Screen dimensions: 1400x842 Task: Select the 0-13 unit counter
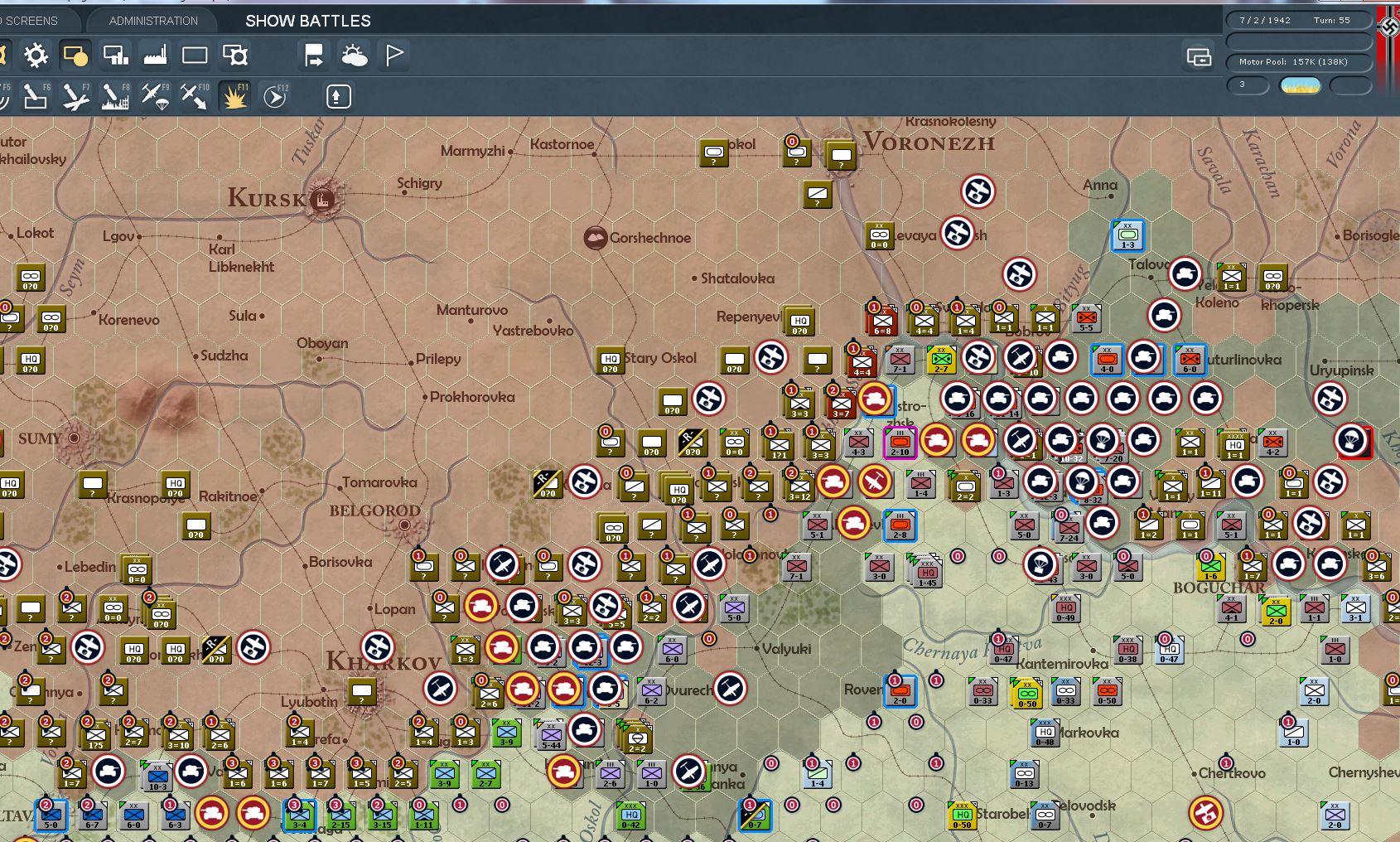(x=1024, y=774)
